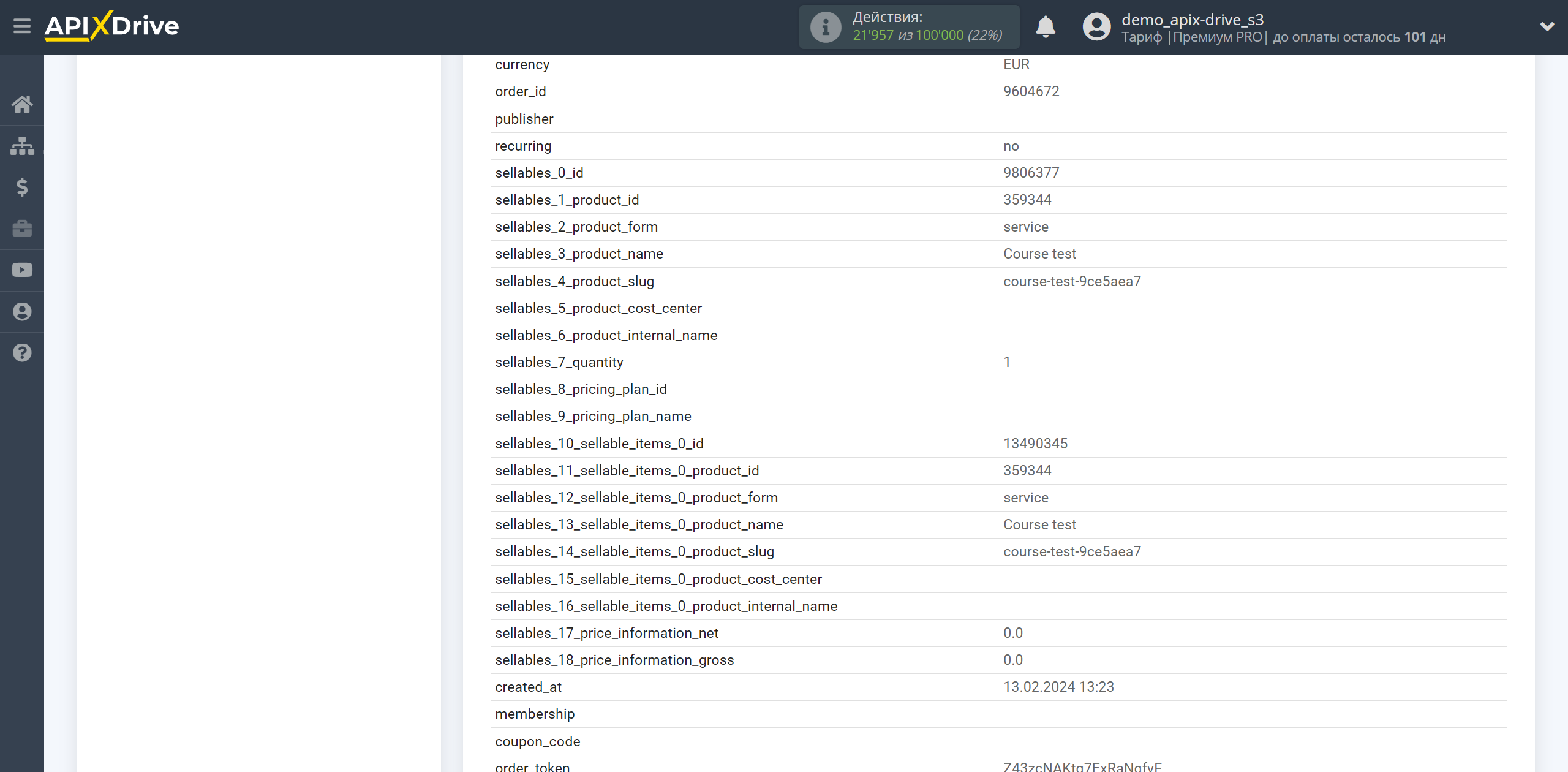Open the profile icon in sidebar
Image resolution: width=1568 pixels, height=772 pixels.
pyautogui.click(x=22, y=311)
